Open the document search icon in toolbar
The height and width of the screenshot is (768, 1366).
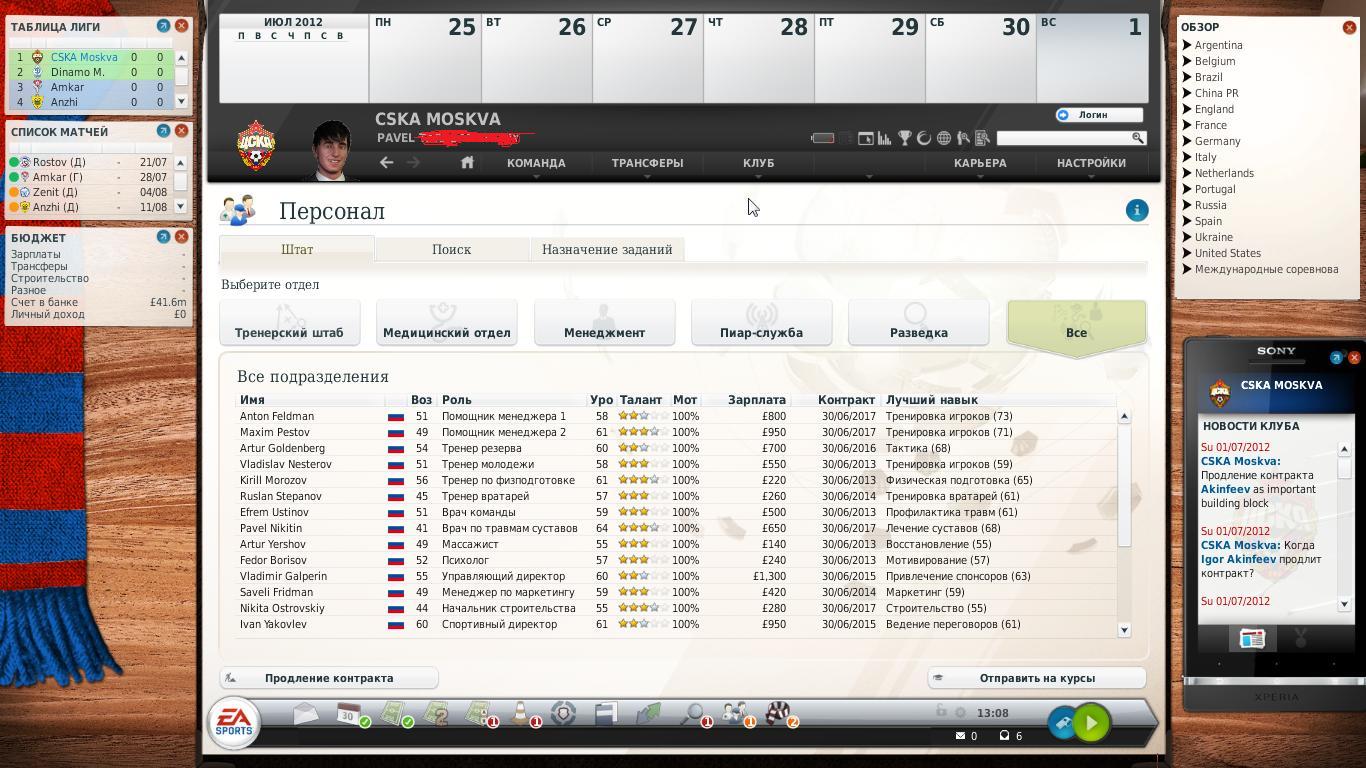coord(982,138)
